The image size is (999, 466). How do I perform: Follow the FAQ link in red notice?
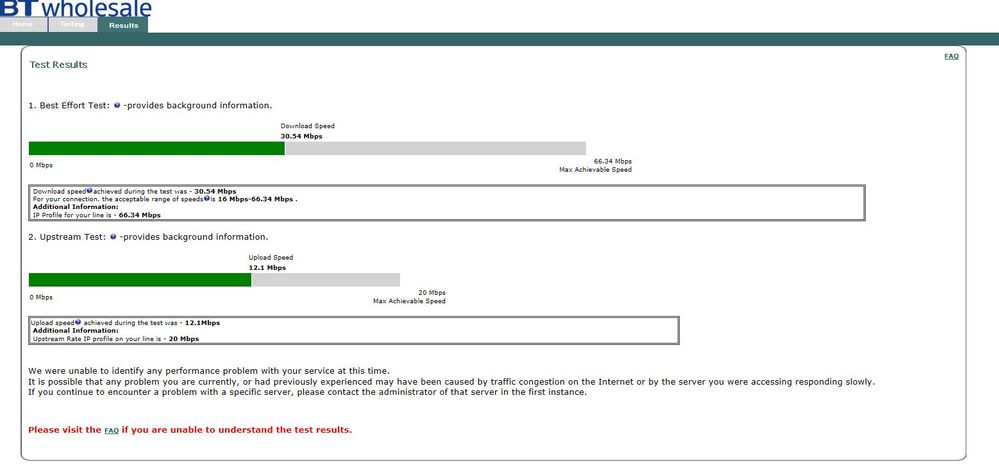[x=111, y=430]
